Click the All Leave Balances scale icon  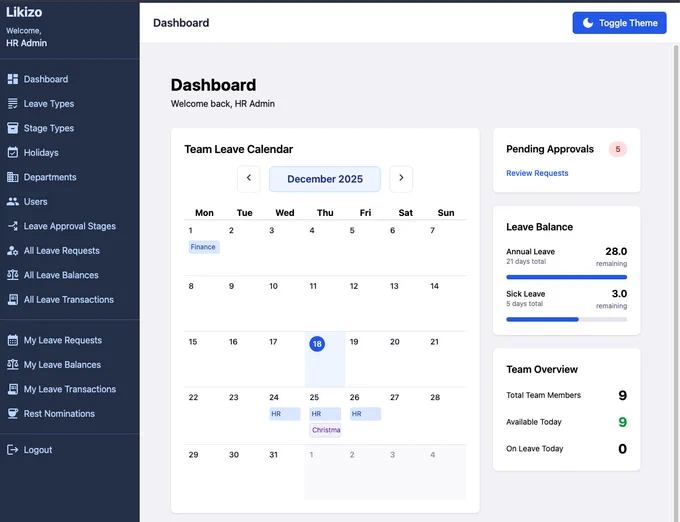pyautogui.click(x=13, y=275)
